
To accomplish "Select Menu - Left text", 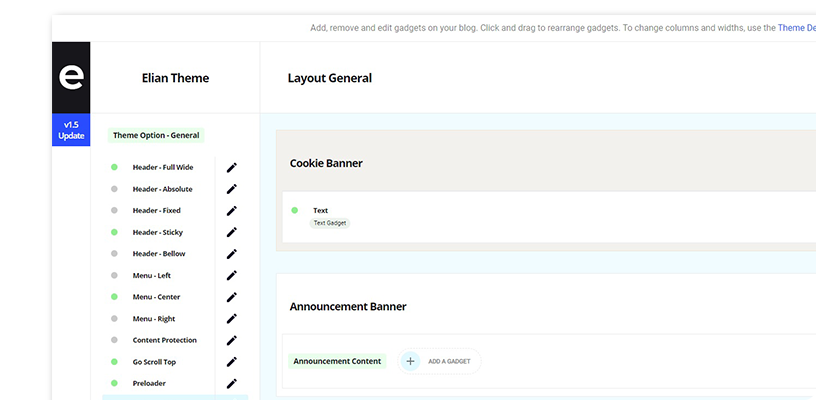I will click(x=152, y=276).
